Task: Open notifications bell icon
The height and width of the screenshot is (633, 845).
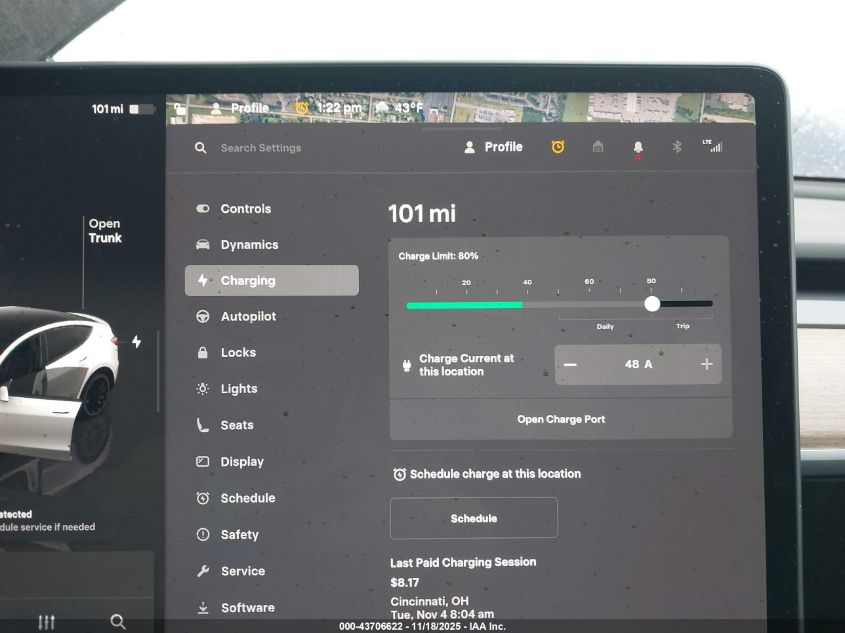Action: 638,148
